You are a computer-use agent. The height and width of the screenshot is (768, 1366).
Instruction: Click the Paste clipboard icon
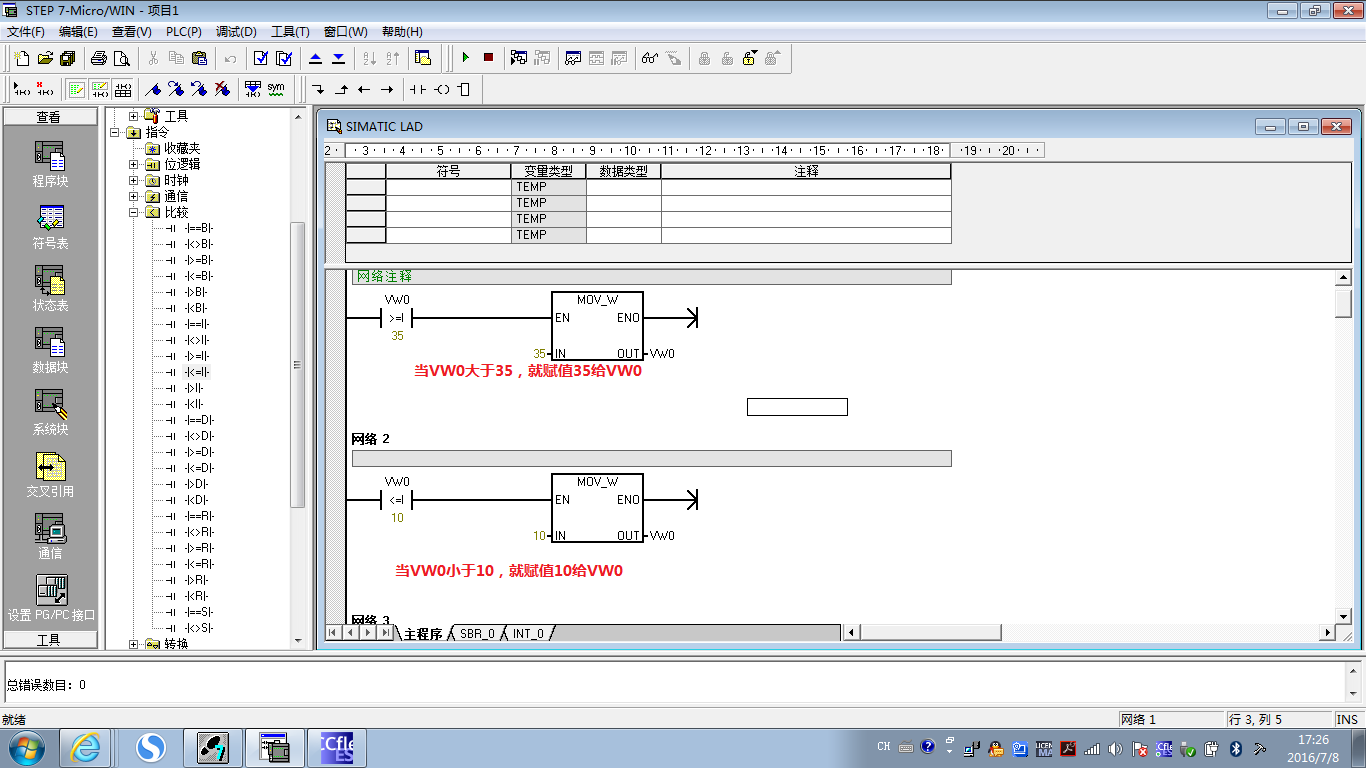[199, 58]
